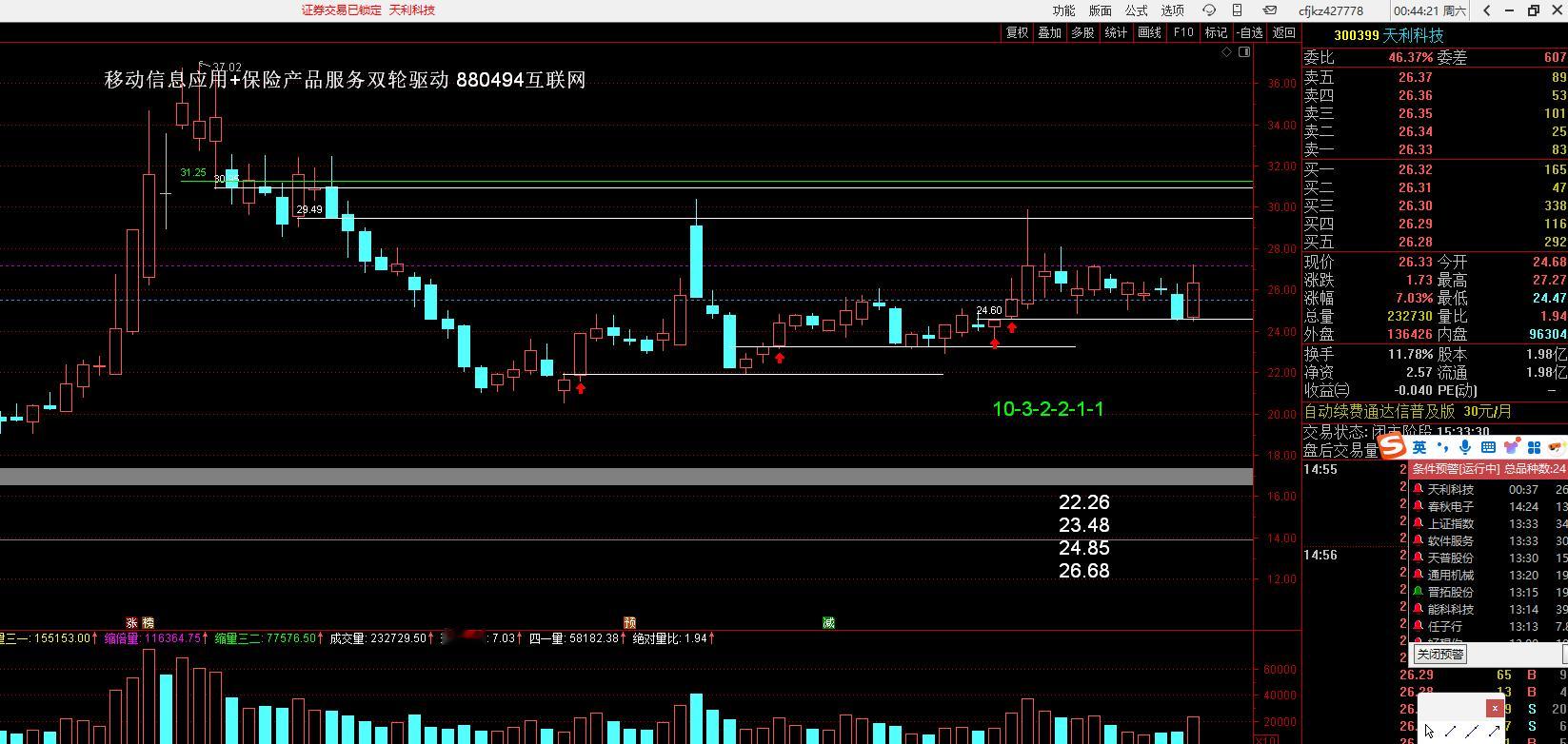
Task: Click the 22.26 price note text
Action: click(1084, 502)
